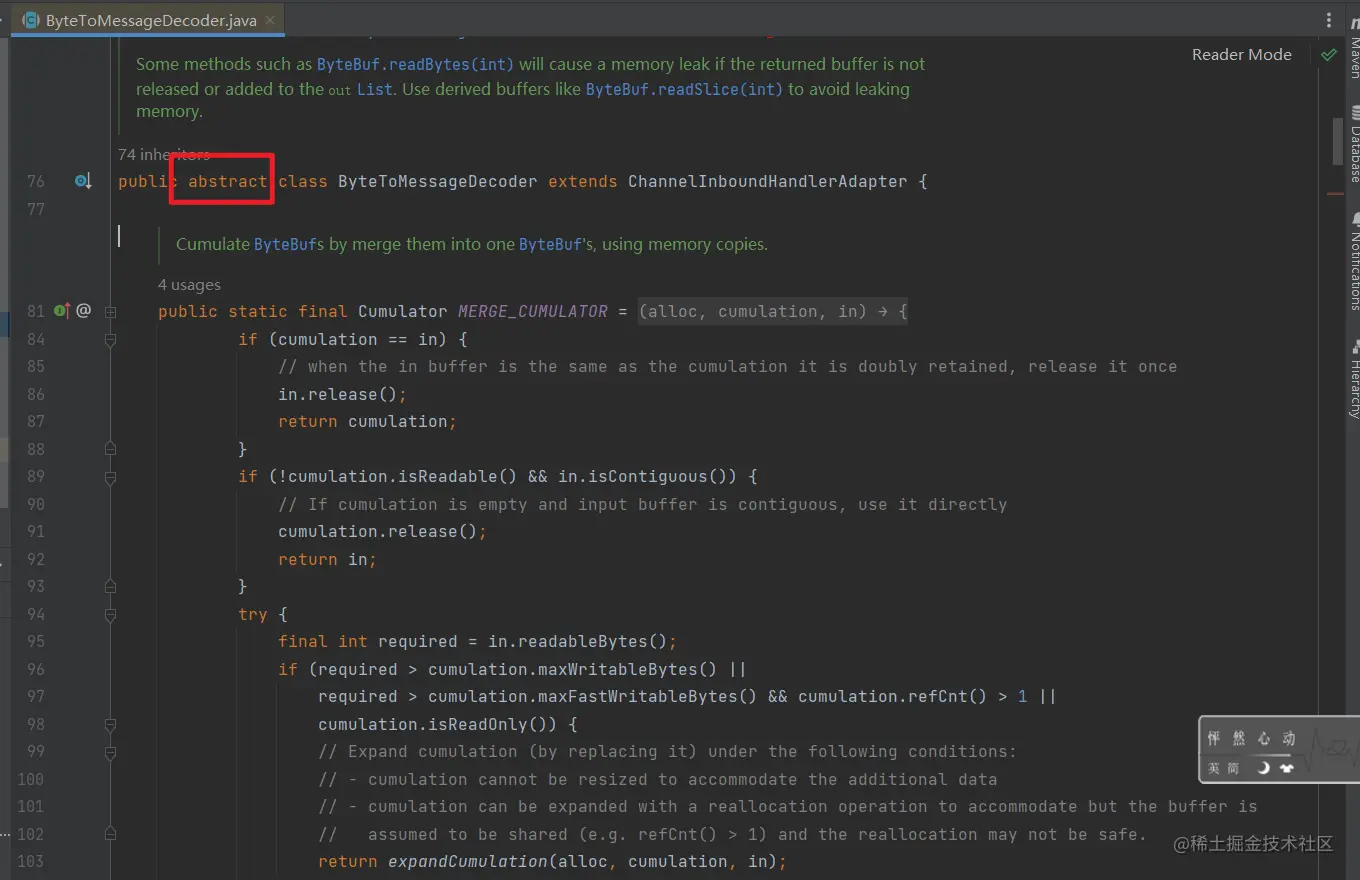Click in.release() on line 86

pyautogui.click(x=338, y=394)
